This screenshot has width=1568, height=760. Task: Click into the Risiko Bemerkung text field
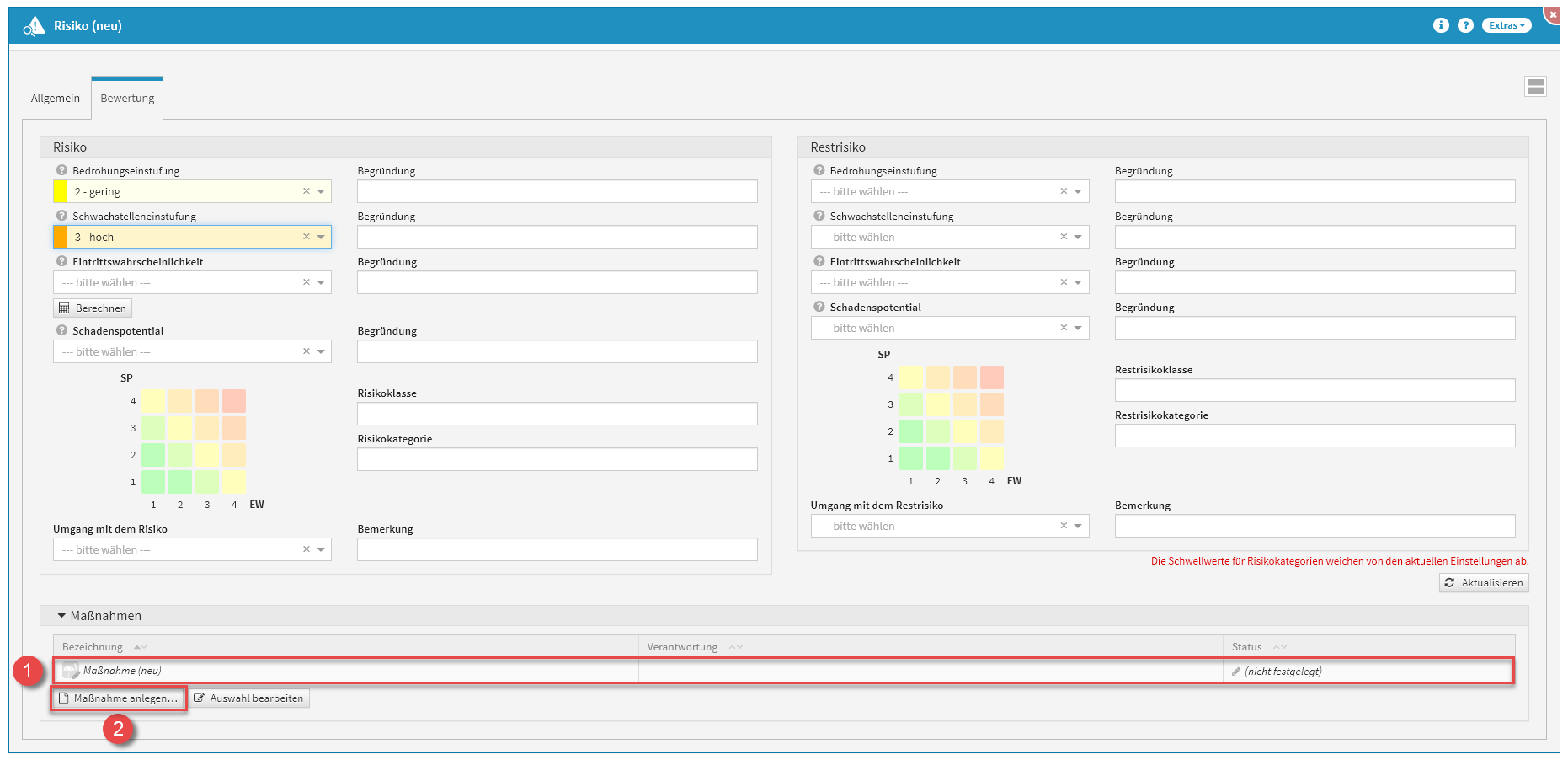pos(557,549)
